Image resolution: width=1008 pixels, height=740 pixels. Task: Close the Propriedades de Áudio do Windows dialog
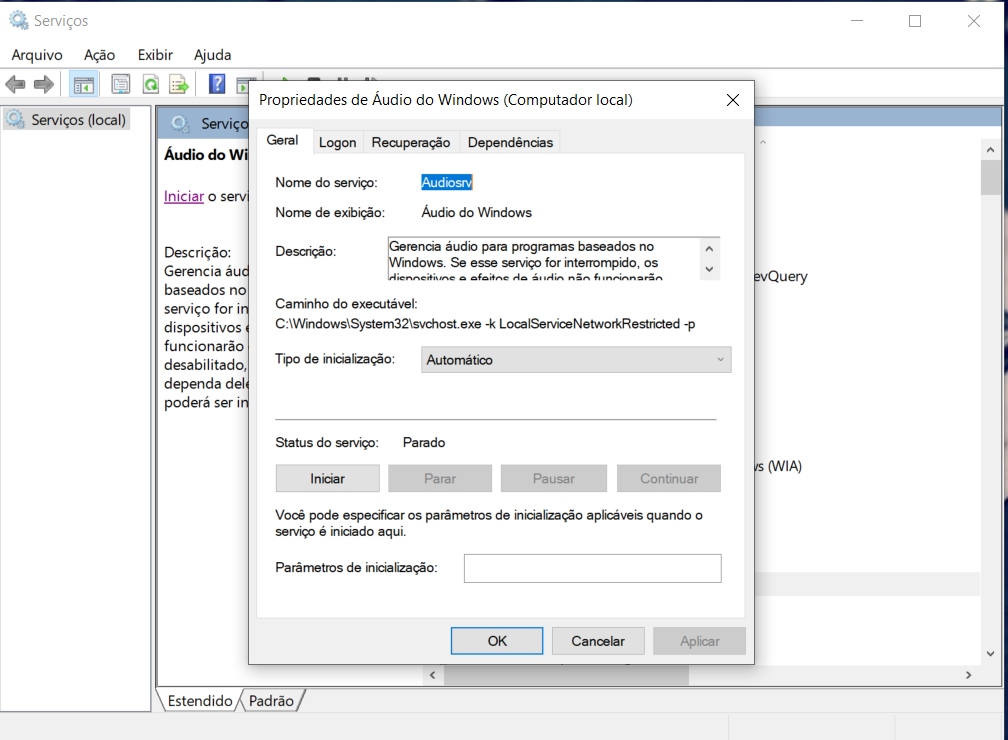(x=733, y=100)
